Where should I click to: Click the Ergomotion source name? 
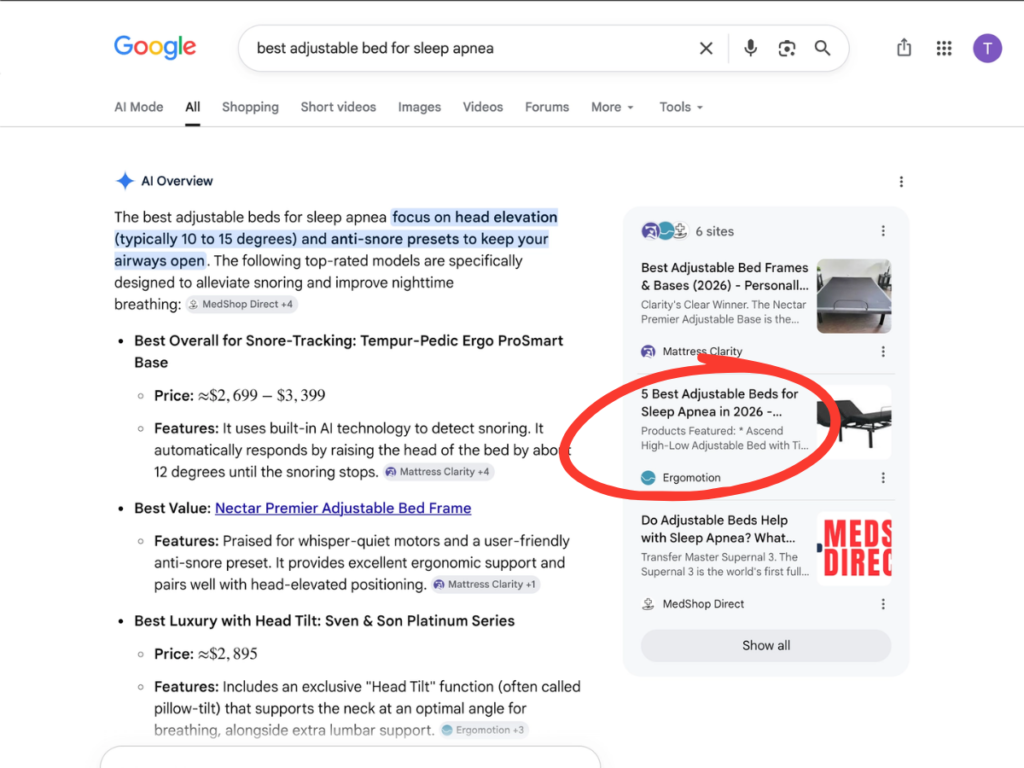tap(692, 478)
